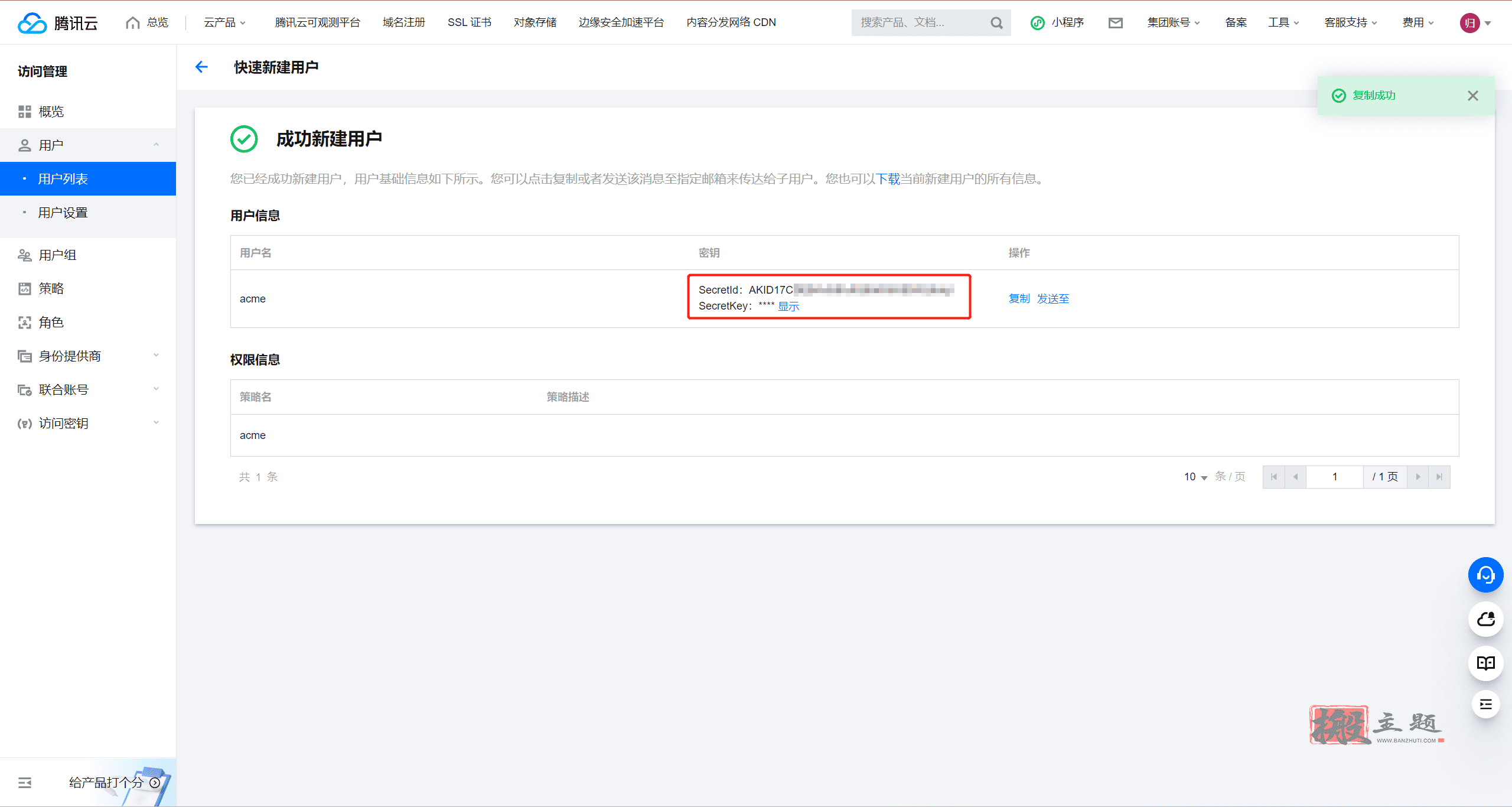Click 显示 to reveal SecretKey
Image resolution: width=1512 pixels, height=807 pixels.
coord(788,306)
